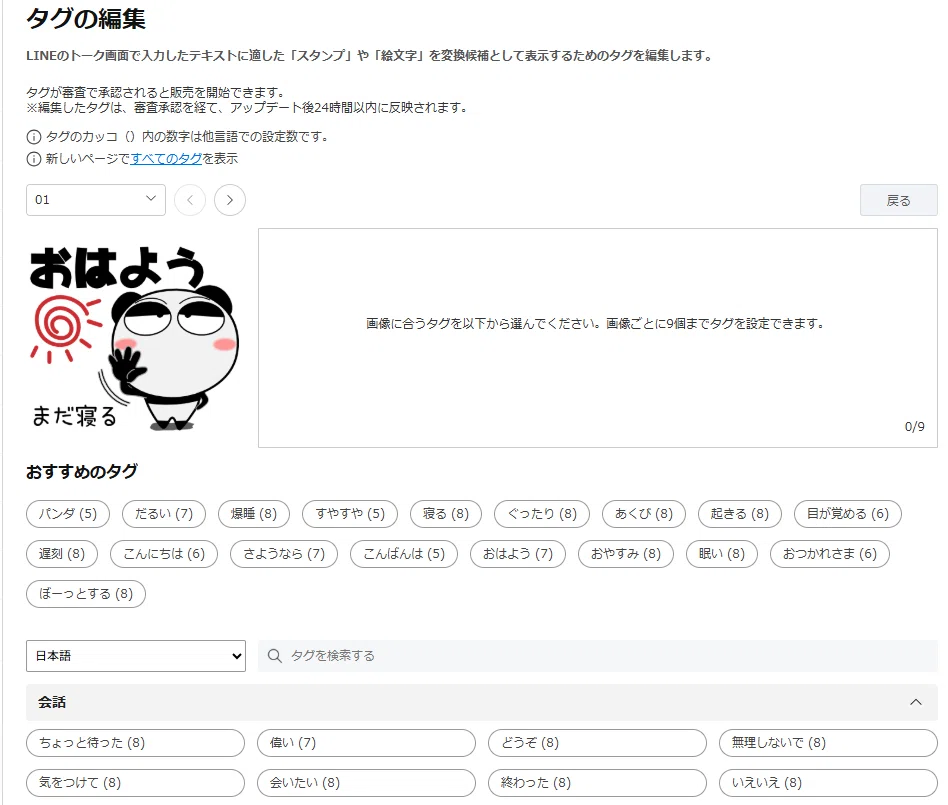Select the パンダ (5) tag
The height and width of the screenshot is (805, 948).
click(68, 514)
